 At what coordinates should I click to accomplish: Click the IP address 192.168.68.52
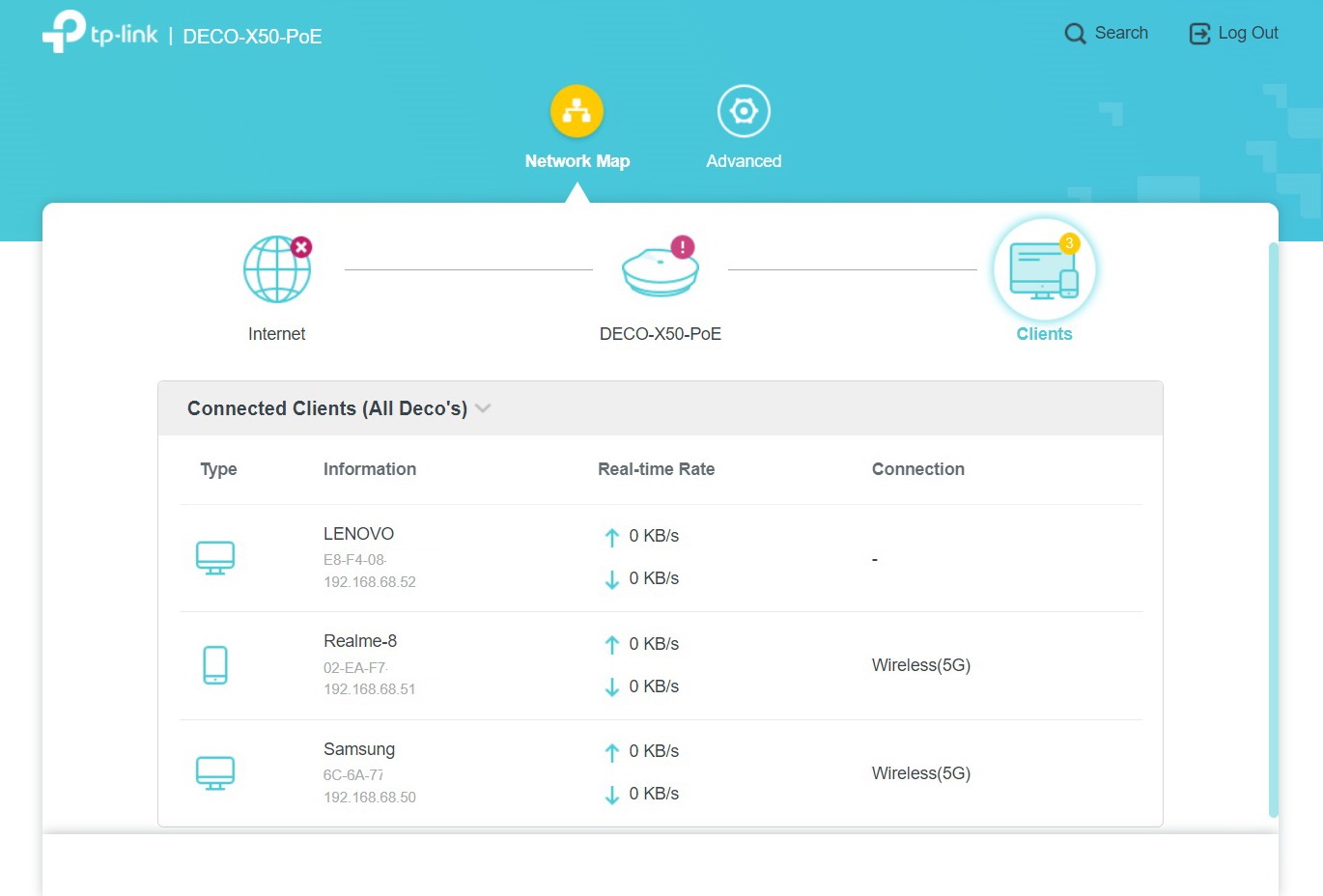click(x=370, y=582)
